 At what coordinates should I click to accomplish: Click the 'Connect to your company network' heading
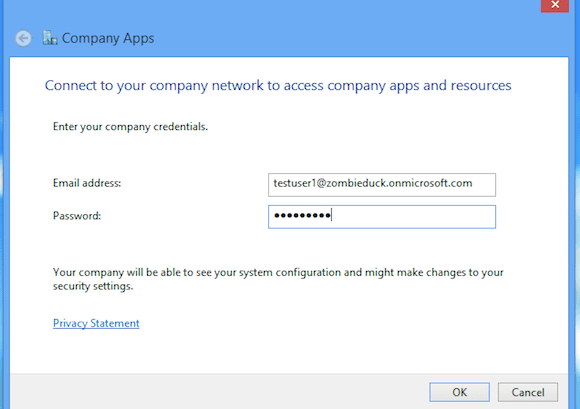click(278, 85)
